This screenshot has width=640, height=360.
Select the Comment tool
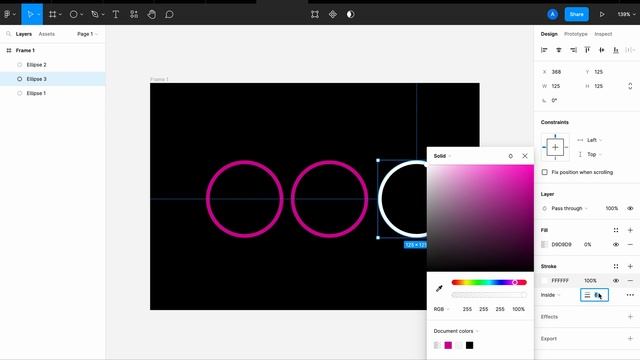tap(169, 14)
